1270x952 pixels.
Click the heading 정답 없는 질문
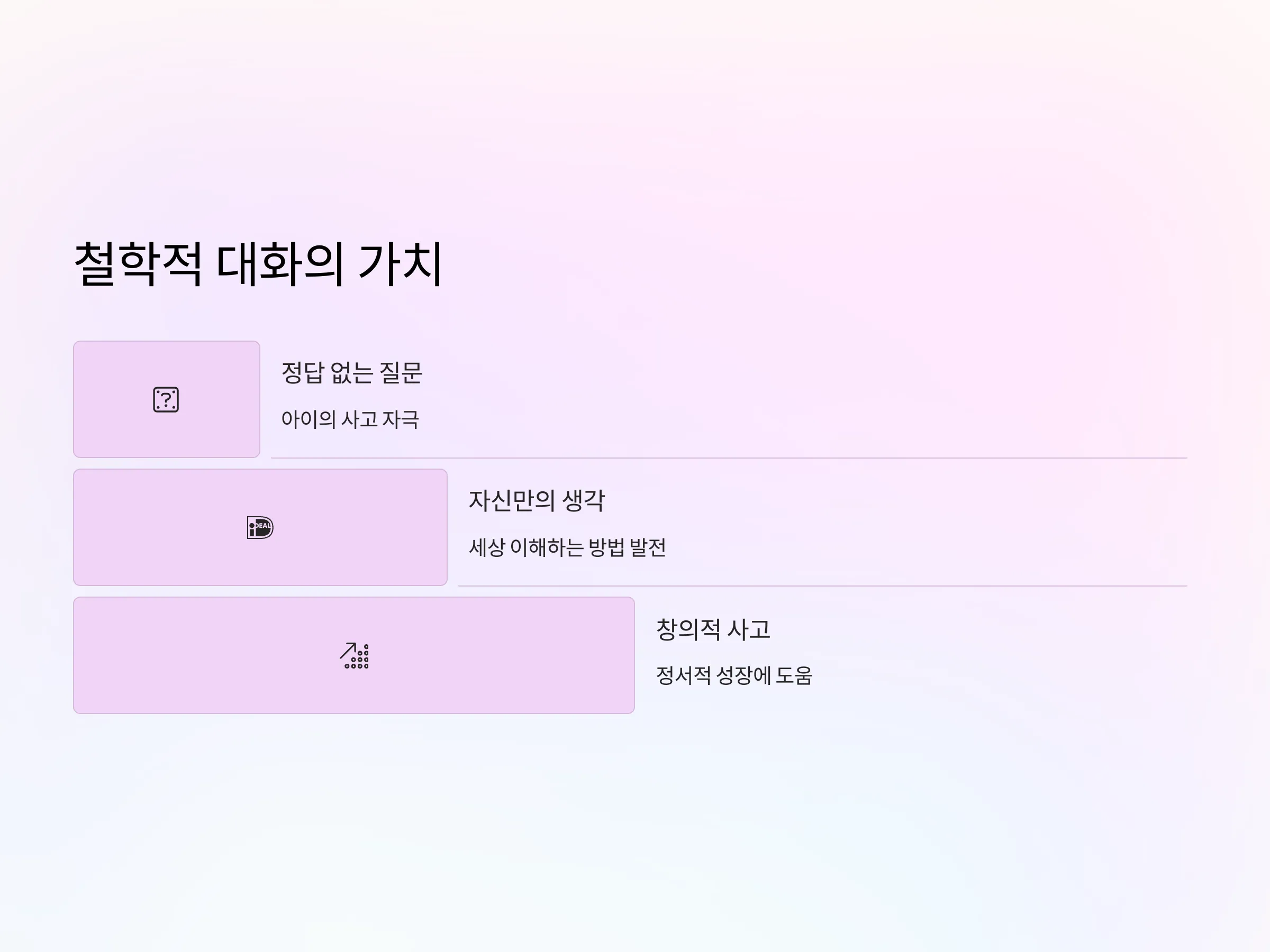tap(352, 373)
